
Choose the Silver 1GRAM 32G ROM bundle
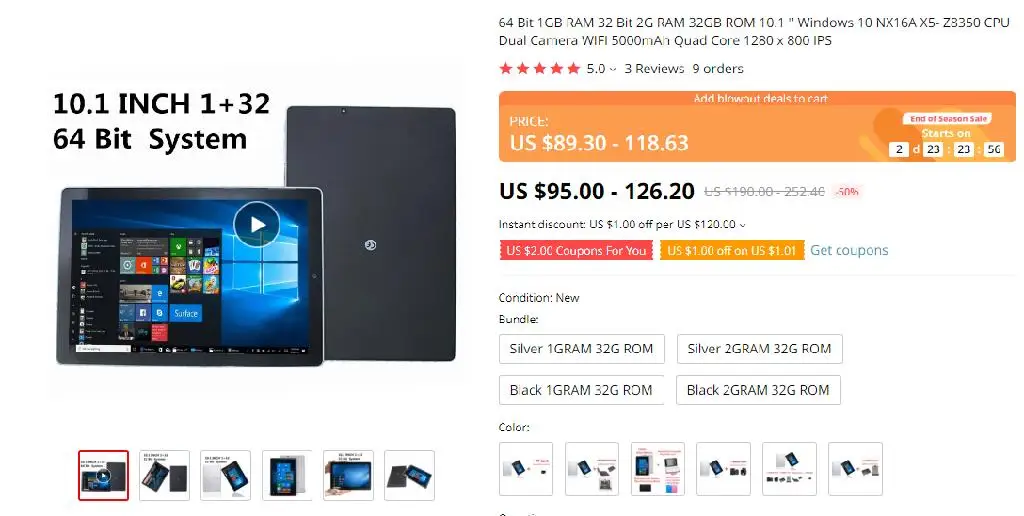click(581, 349)
